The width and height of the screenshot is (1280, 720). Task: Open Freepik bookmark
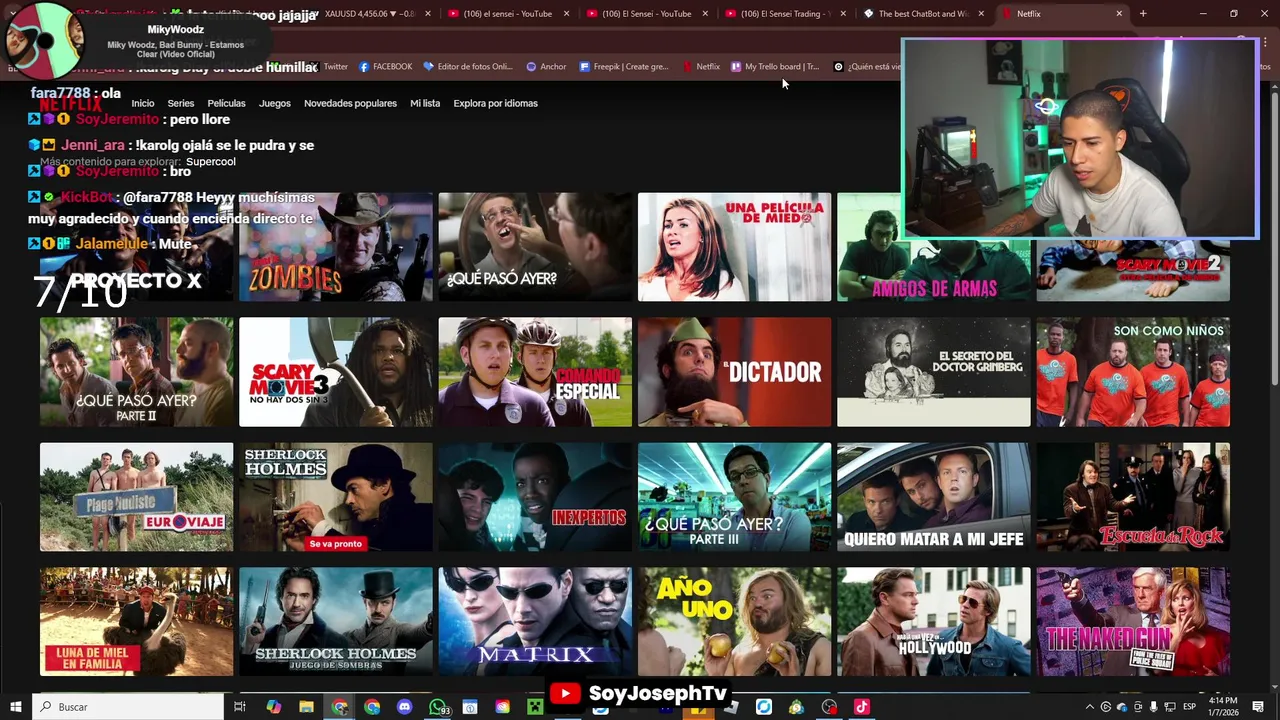624,67
